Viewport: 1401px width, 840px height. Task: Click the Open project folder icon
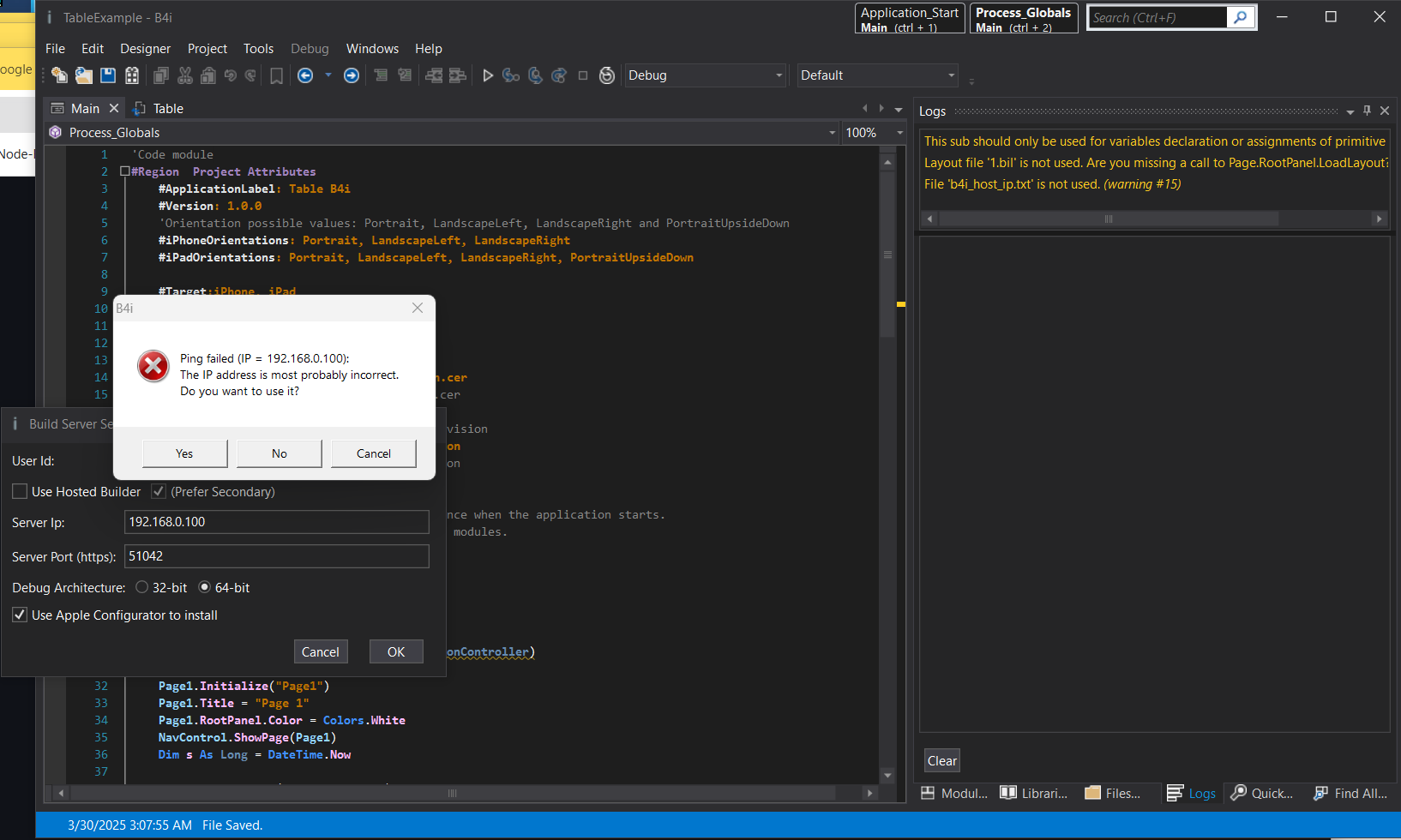tap(83, 75)
